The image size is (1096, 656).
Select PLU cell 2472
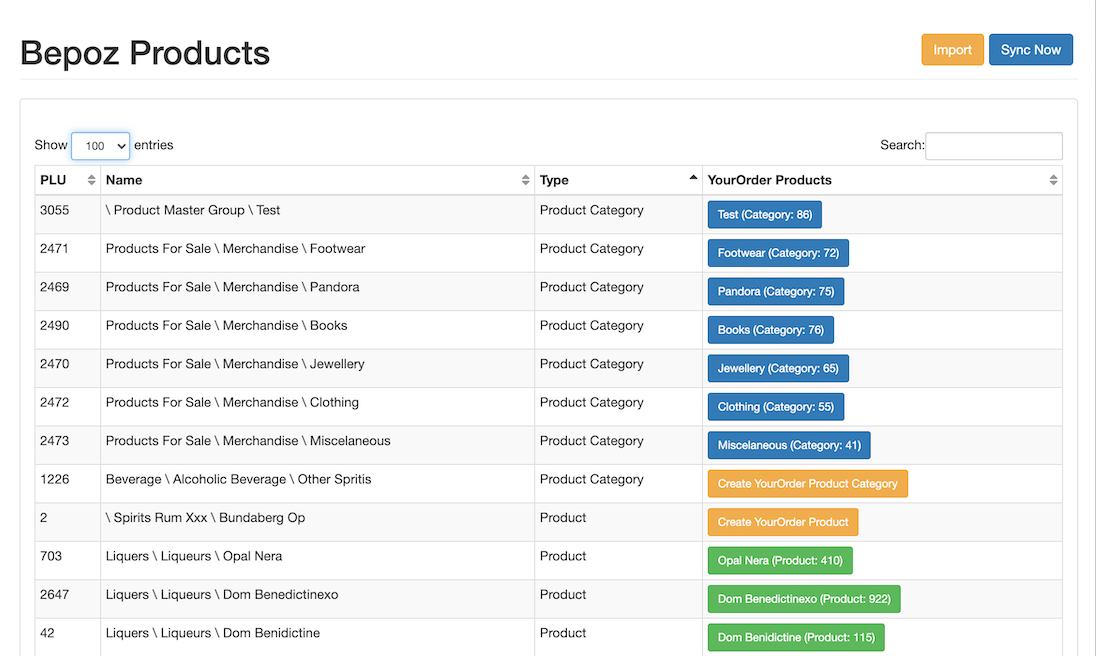pyautogui.click(x=55, y=402)
